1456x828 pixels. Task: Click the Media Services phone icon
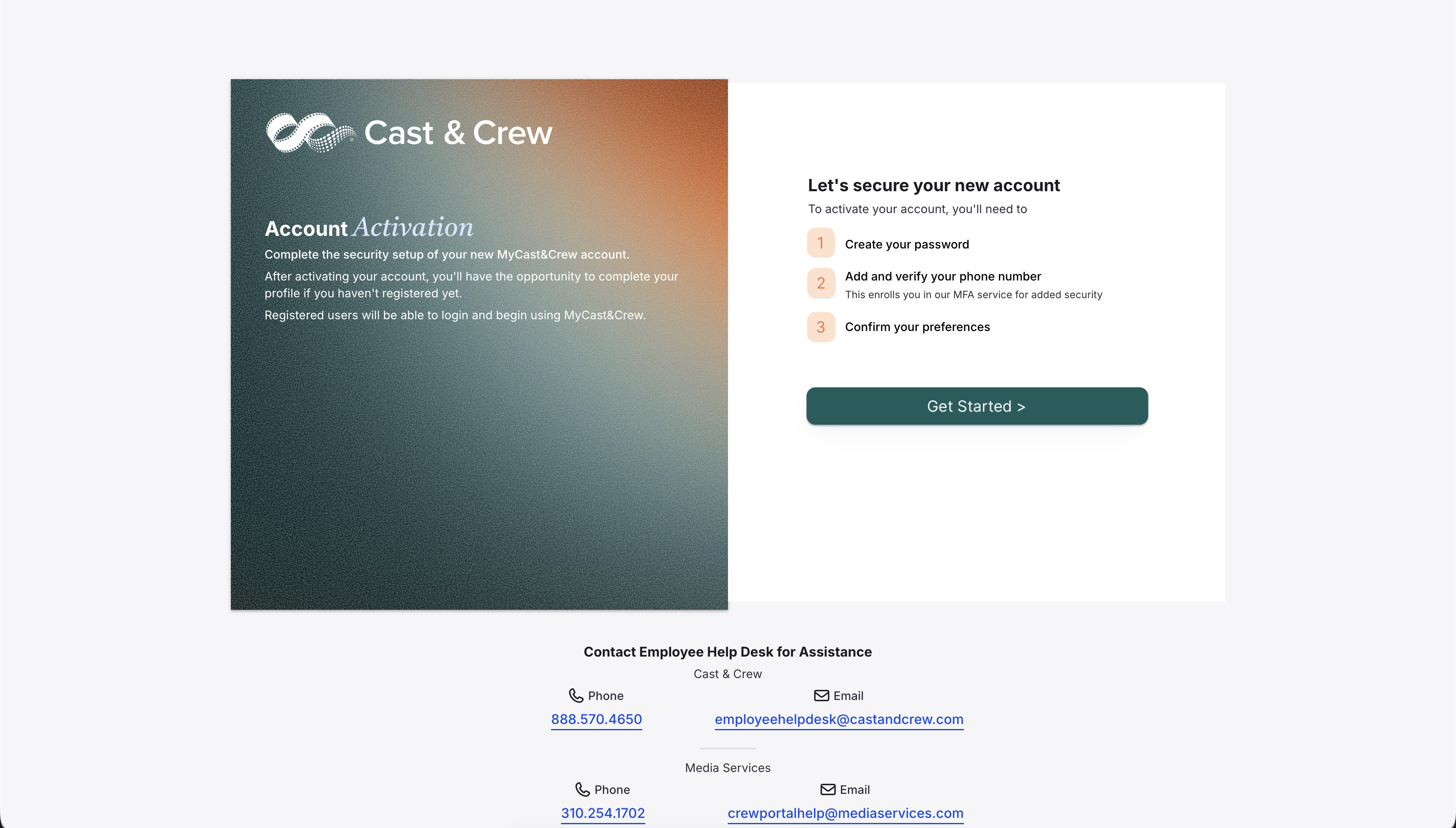point(582,789)
